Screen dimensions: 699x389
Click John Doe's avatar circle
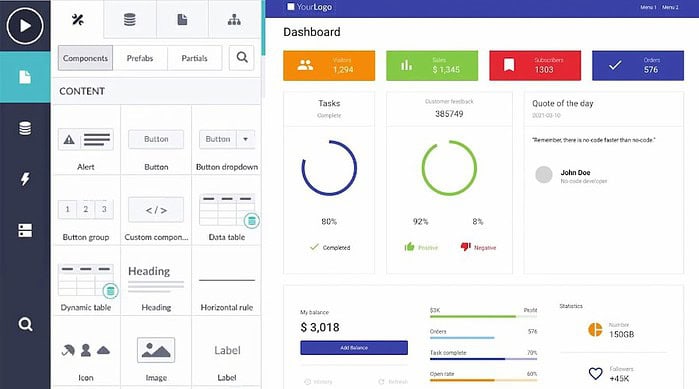[x=544, y=175]
